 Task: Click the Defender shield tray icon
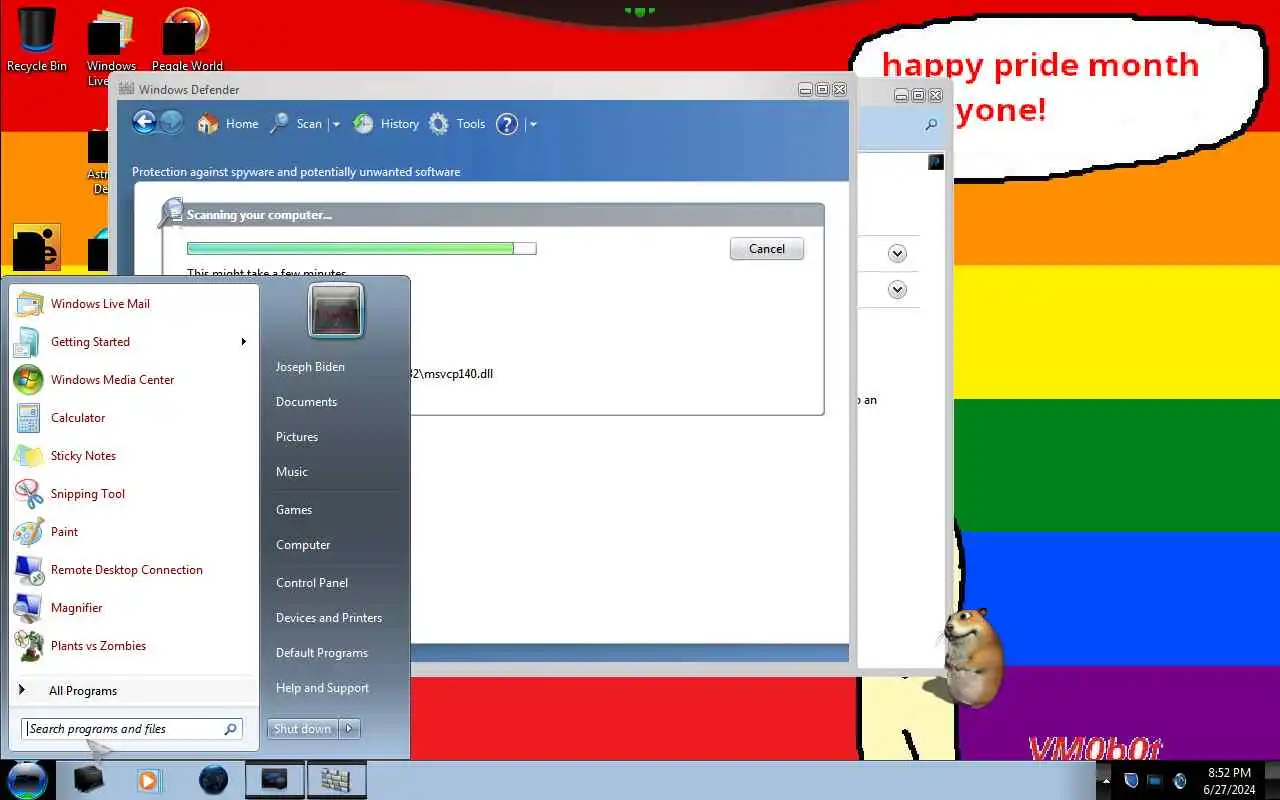click(x=1131, y=781)
